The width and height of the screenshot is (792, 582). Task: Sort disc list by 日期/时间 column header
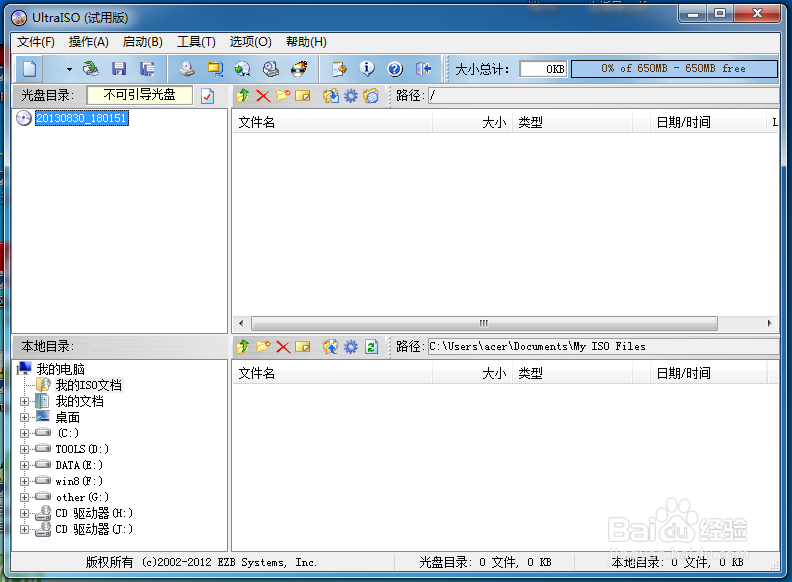click(x=708, y=122)
